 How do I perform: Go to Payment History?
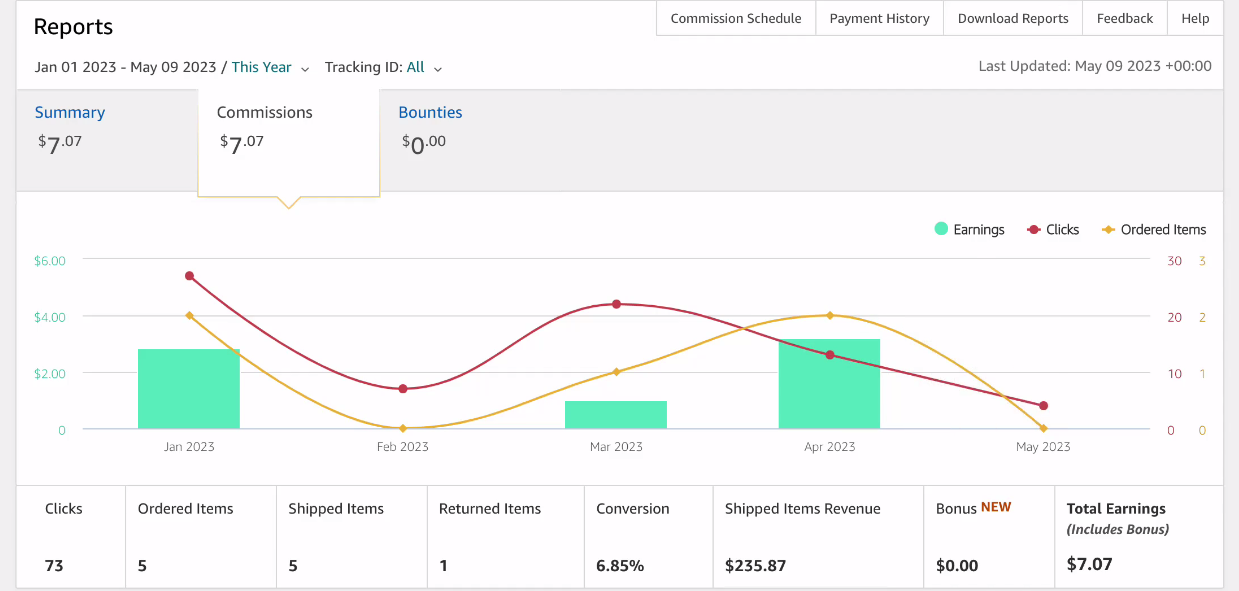[x=879, y=18]
